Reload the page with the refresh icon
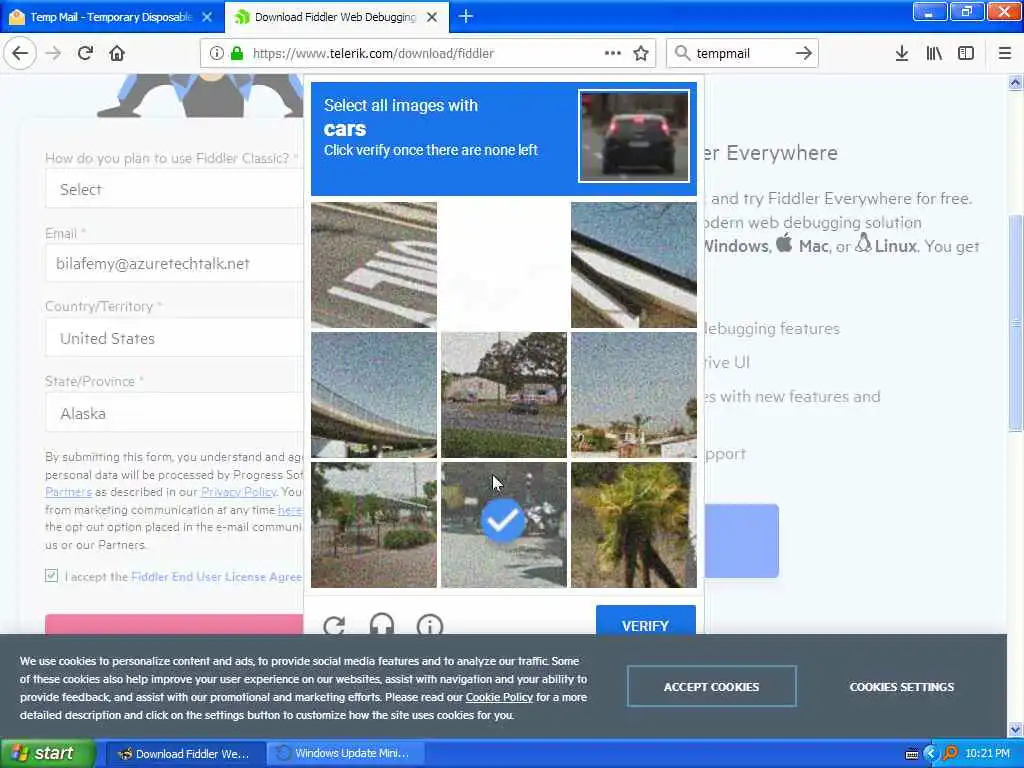1024x768 pixels. (85, 54)
